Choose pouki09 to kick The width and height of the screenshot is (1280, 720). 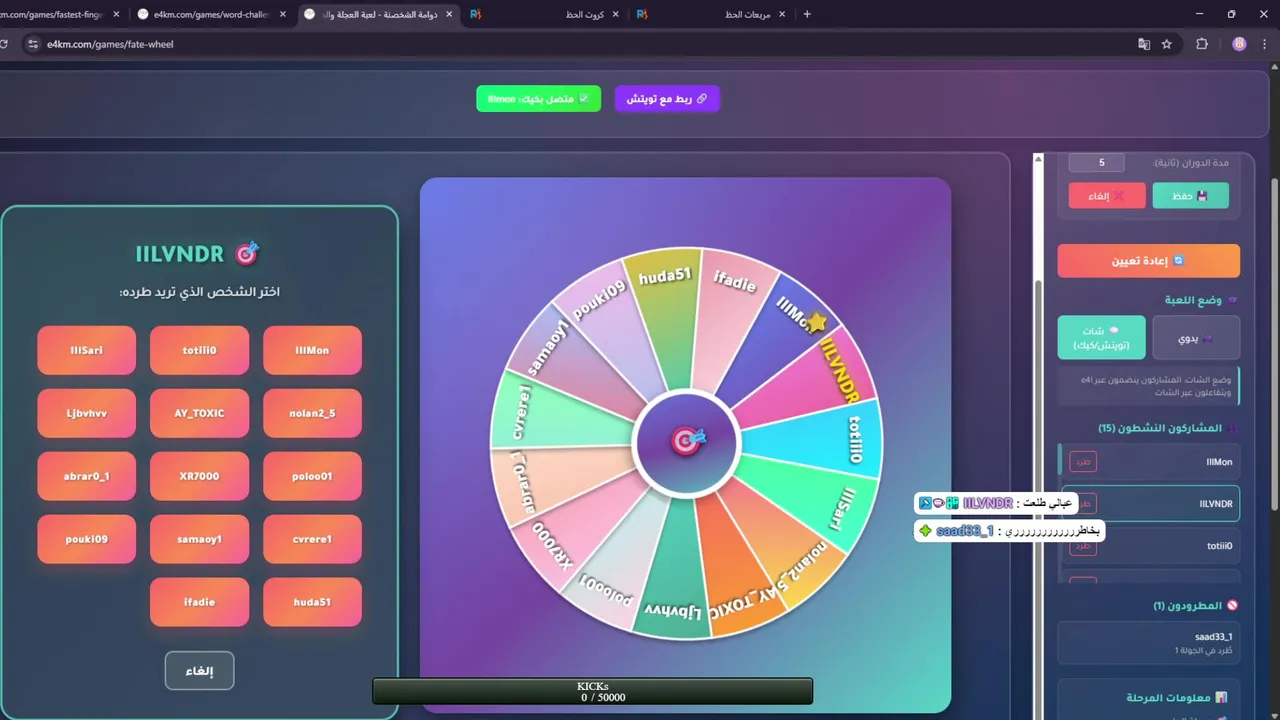87,539
